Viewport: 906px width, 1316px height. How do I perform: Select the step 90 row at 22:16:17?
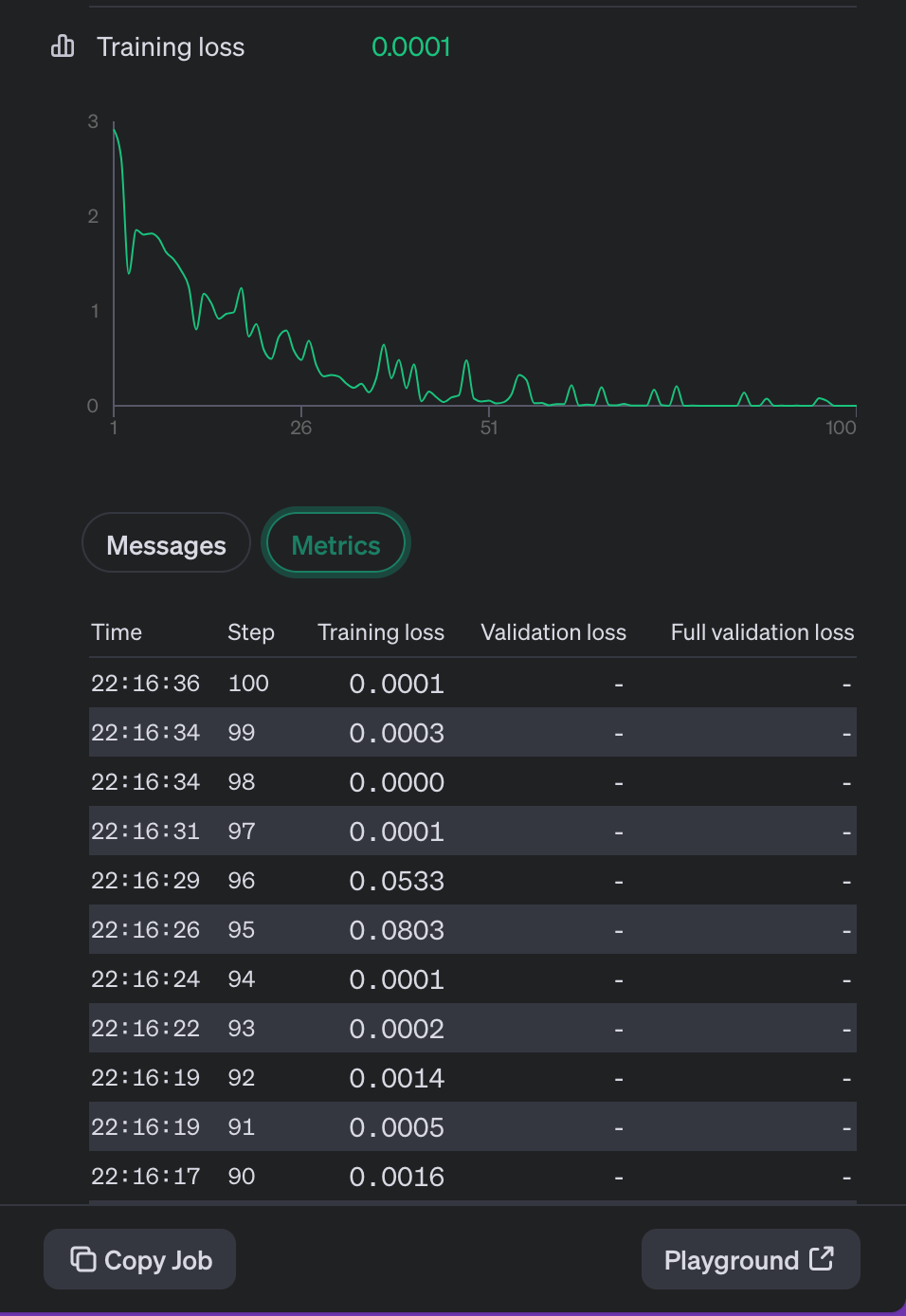click(x=472, y=1177)
